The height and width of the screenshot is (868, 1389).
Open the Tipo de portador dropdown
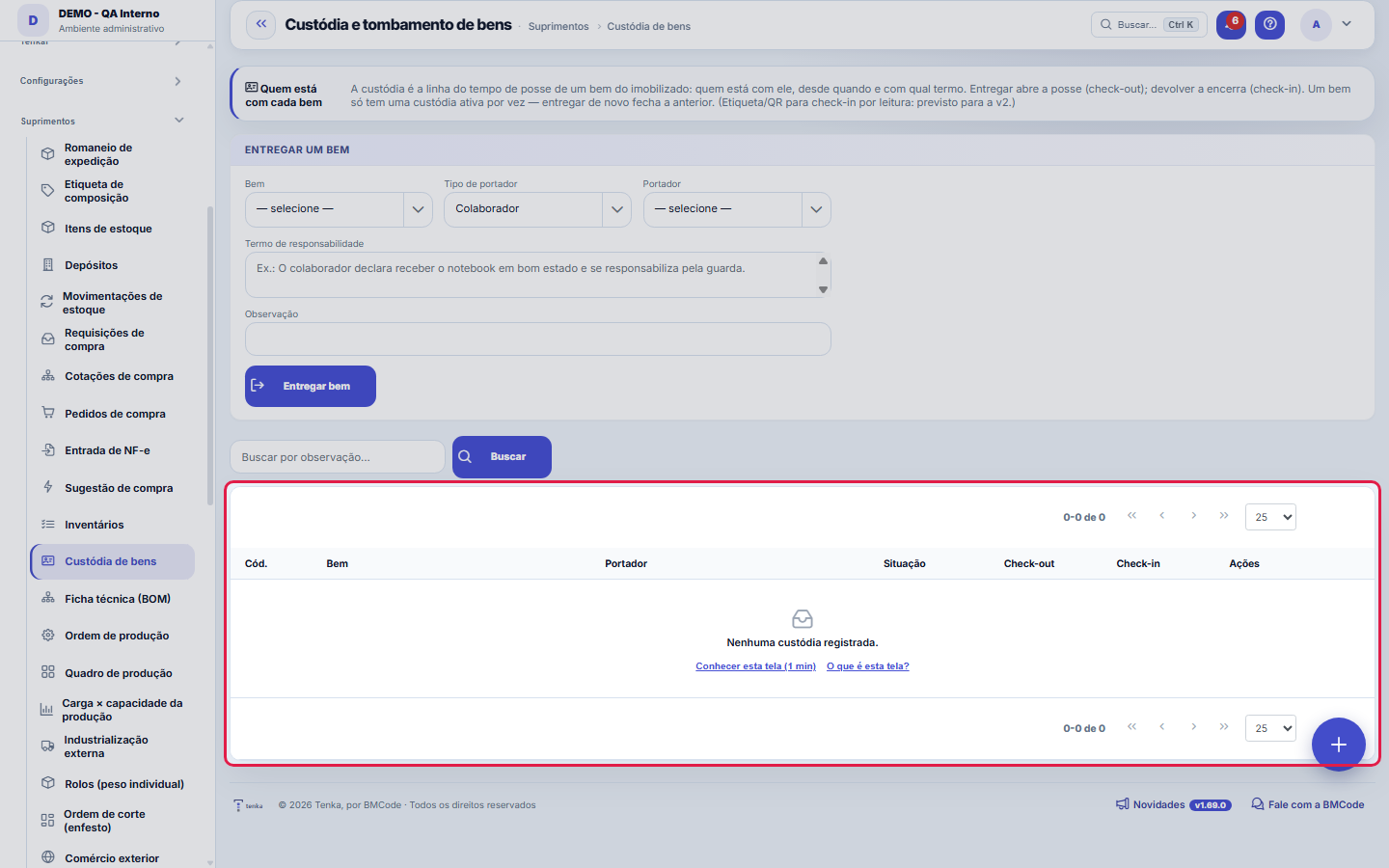(x=537, y=209)
